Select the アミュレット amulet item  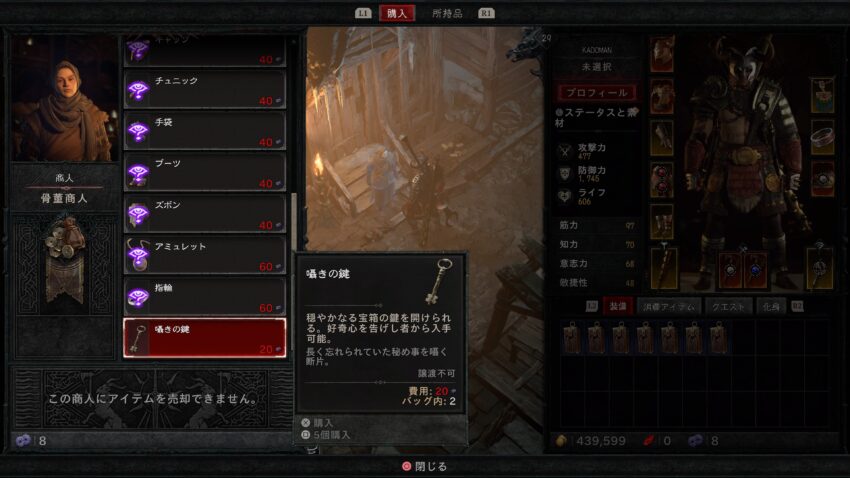205,255
